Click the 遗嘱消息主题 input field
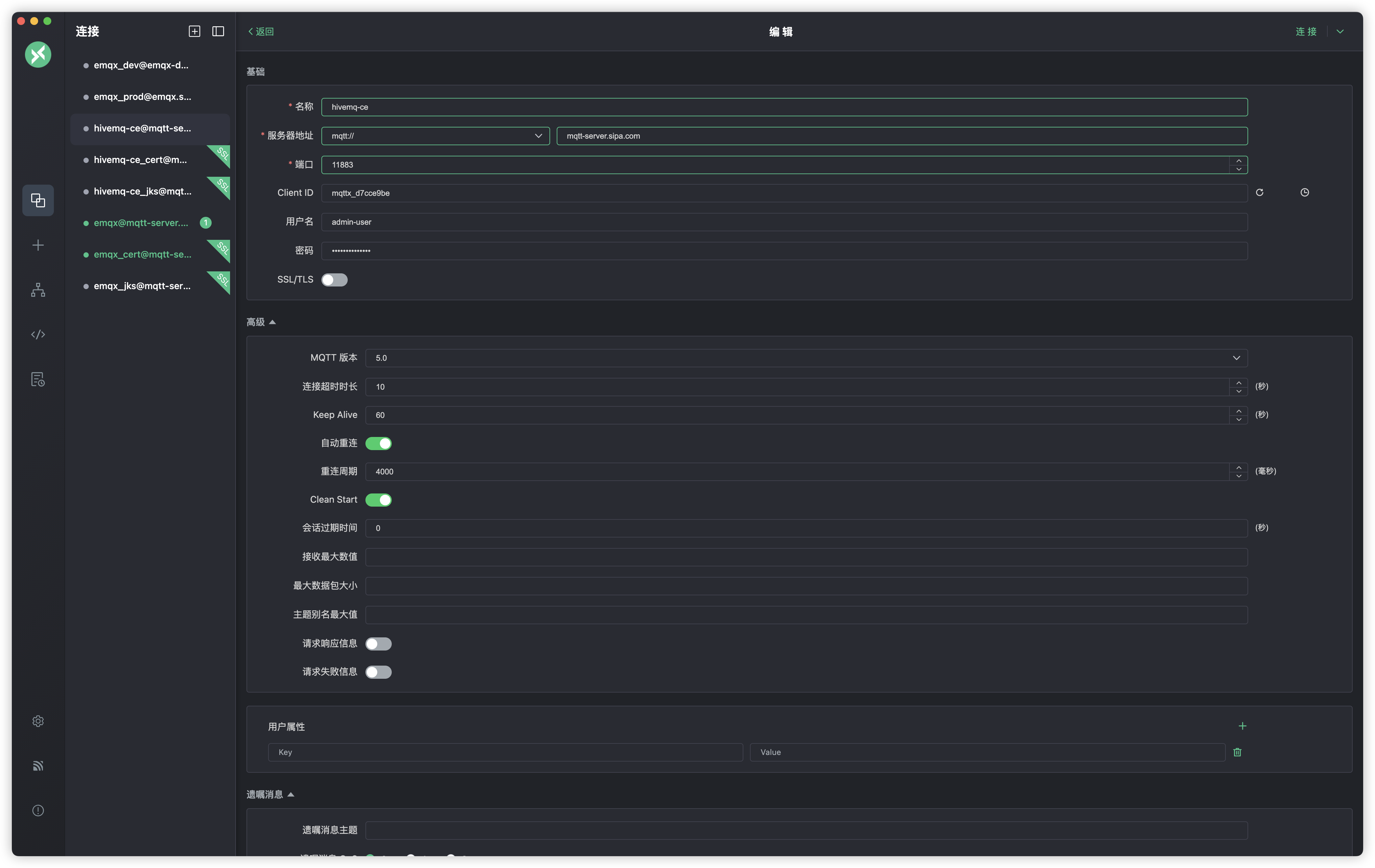Image resolution: width=1375 pixels, height=868 pixels. [x=806, y=830]
